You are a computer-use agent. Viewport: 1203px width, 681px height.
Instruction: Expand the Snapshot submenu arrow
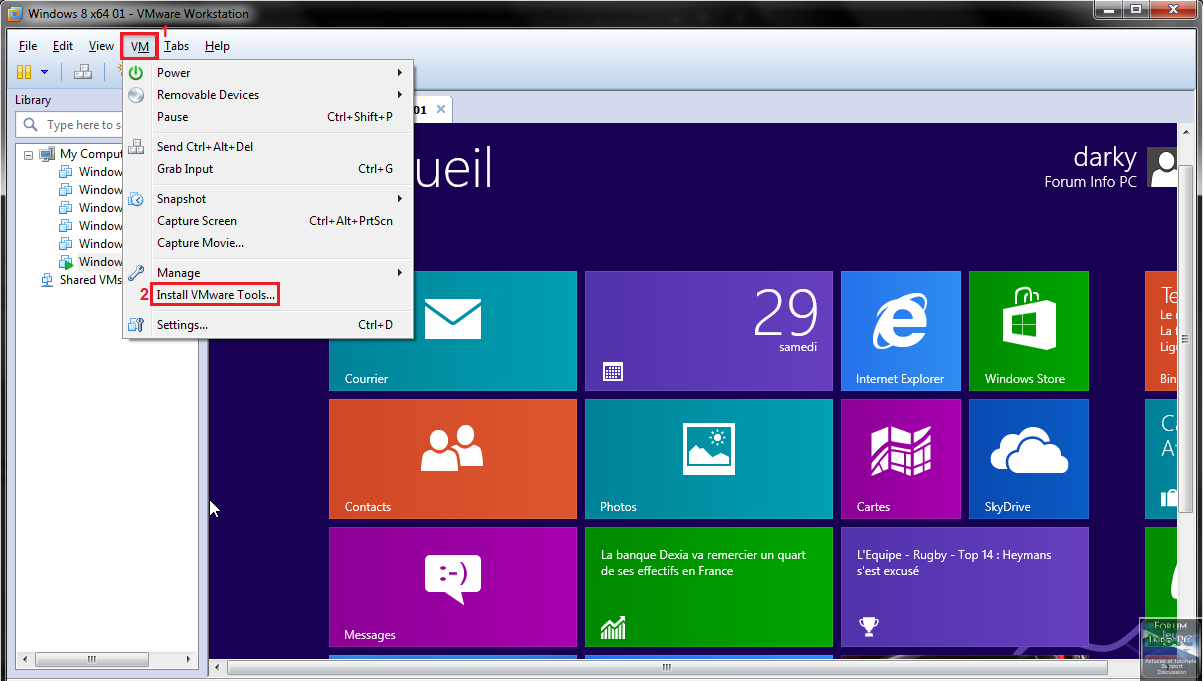[400, 199]
